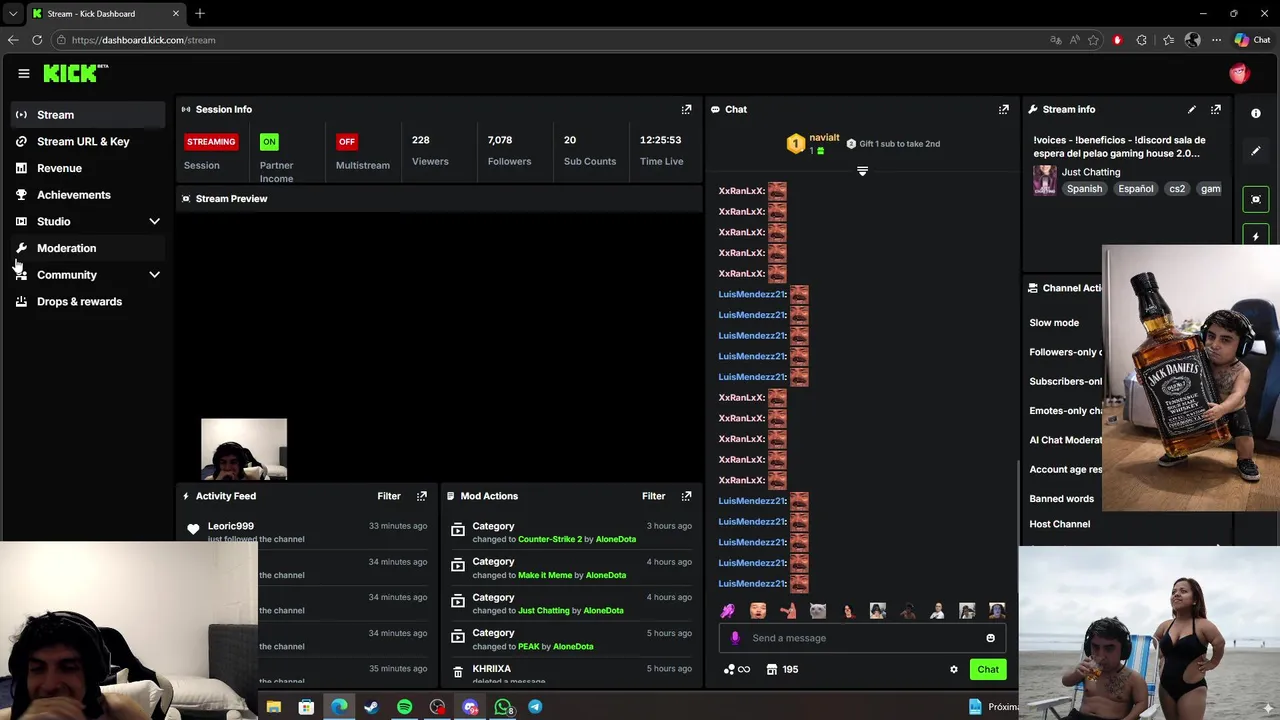Pop out the Chat panel
Image resolution: width=1280 pixels, height=720 pixels.
[x=1003, y=109]
